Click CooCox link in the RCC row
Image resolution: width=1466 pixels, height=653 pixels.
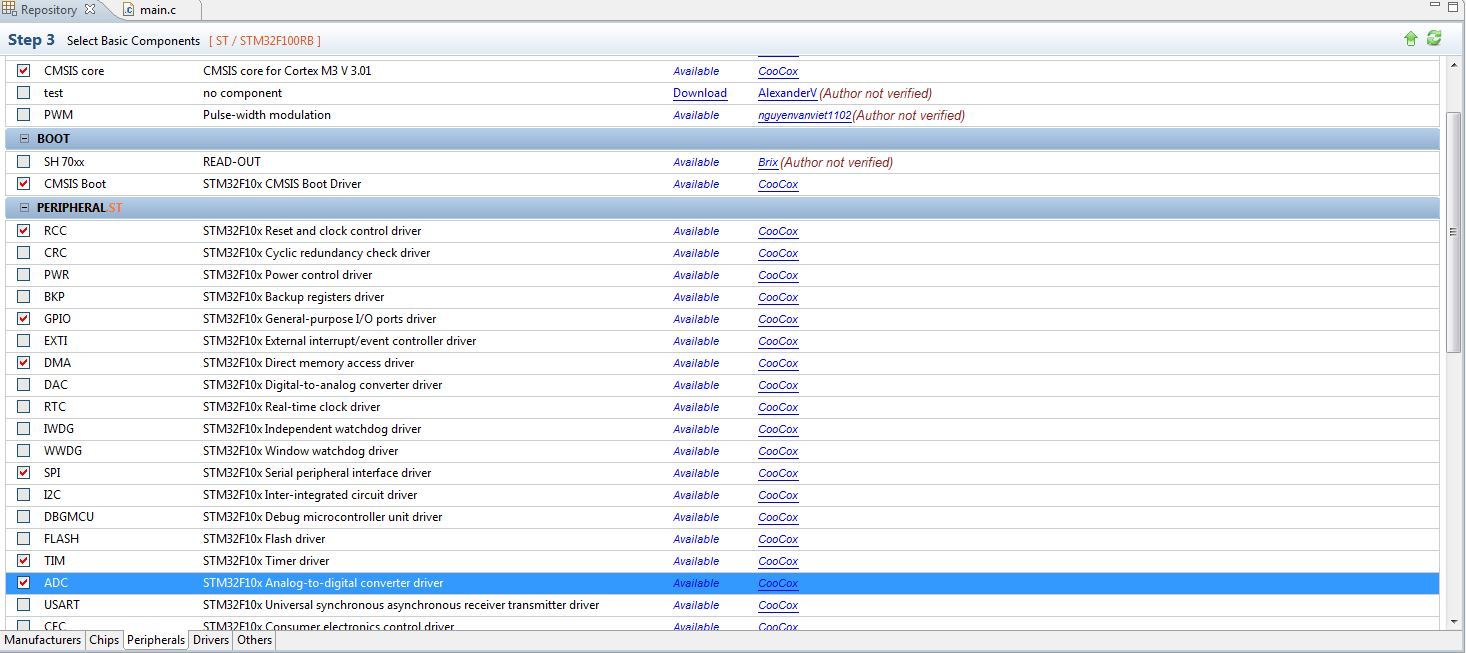coord(778,231)
